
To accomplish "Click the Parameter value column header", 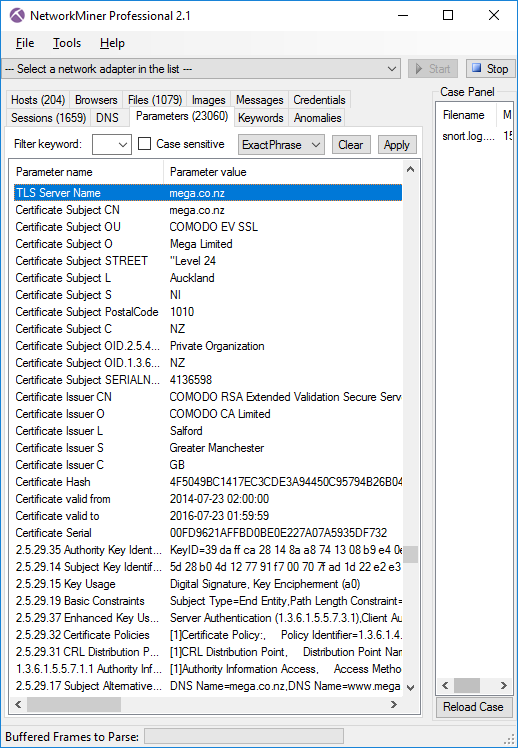I will coord(283,172).
